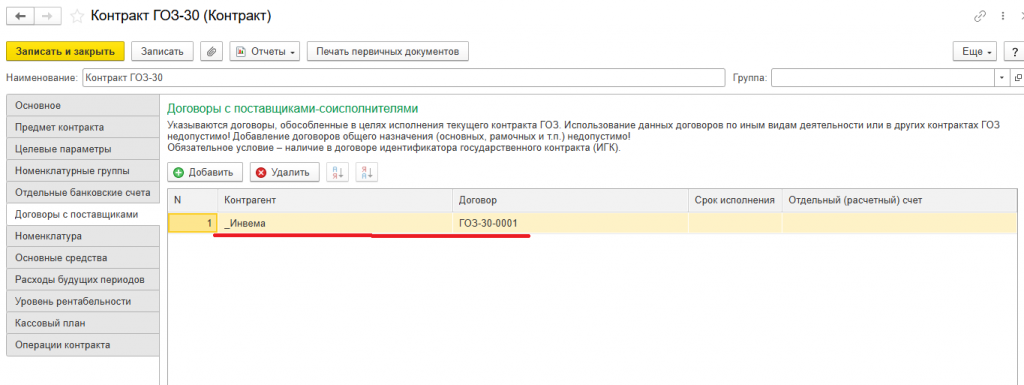Open help with the question mark button
This screenshot has height=385, width=1024.
(x=1014, y=51)
